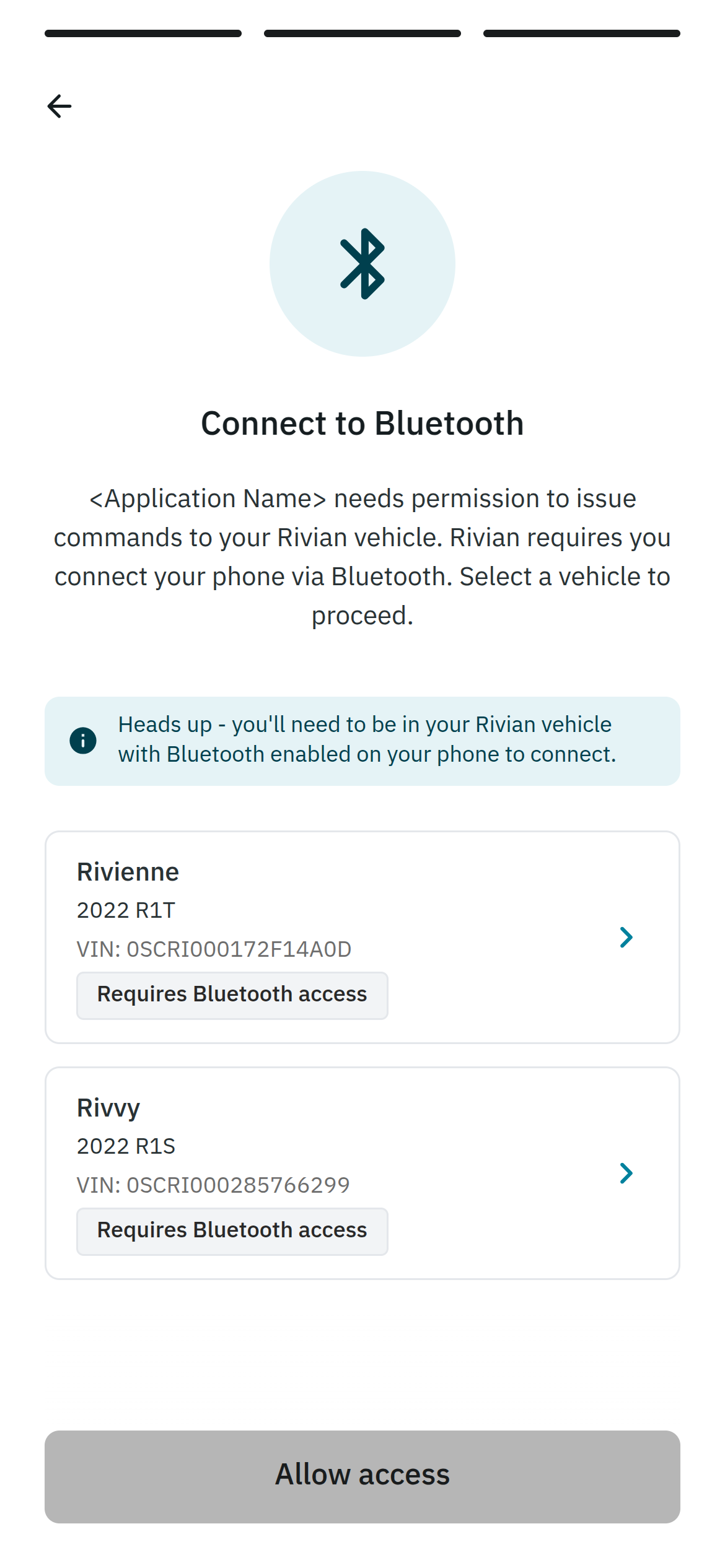This screenshot has height=1568, width=725.
Task: Select the Rivvy 2022 R1S card
Action: 362,1173
